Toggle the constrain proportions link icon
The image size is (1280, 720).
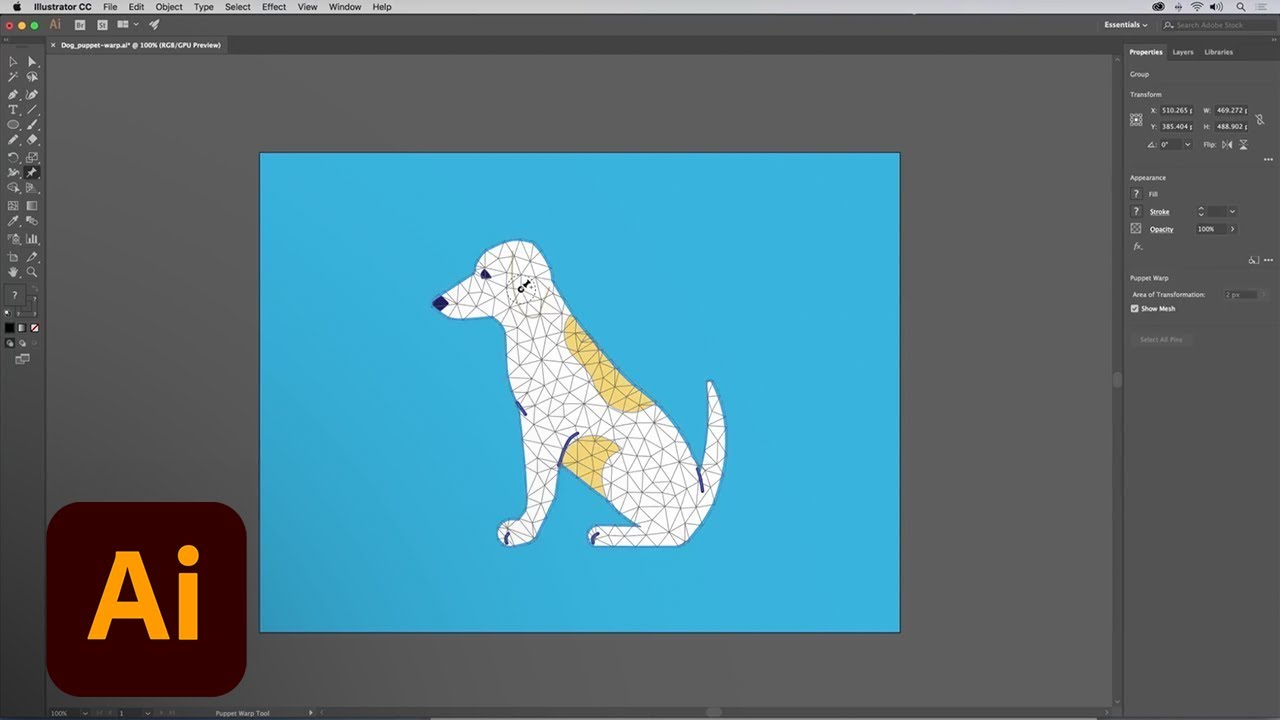click(1260, 119)
